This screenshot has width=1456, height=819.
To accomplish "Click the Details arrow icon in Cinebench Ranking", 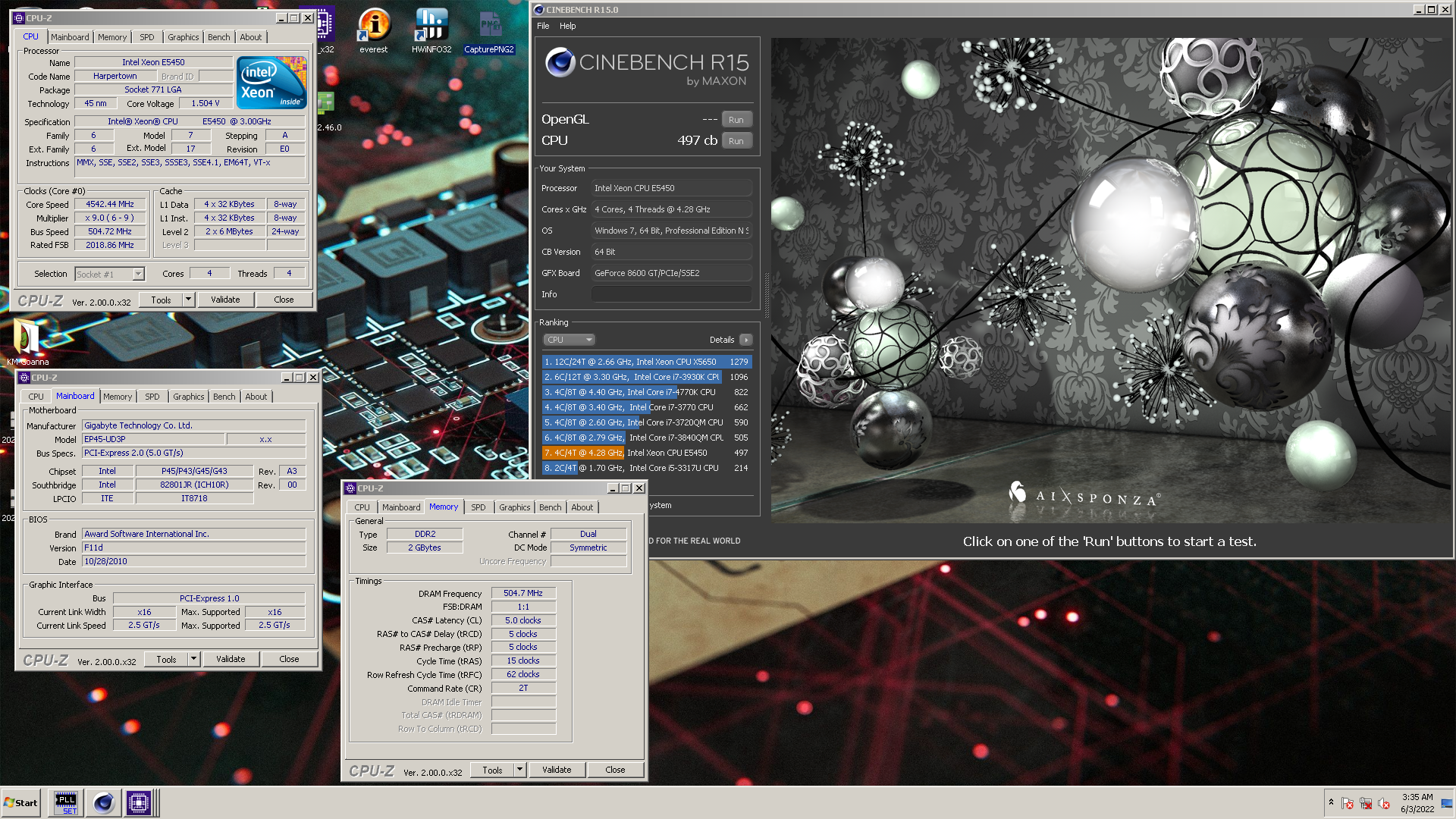I will [x=746, y=340].
